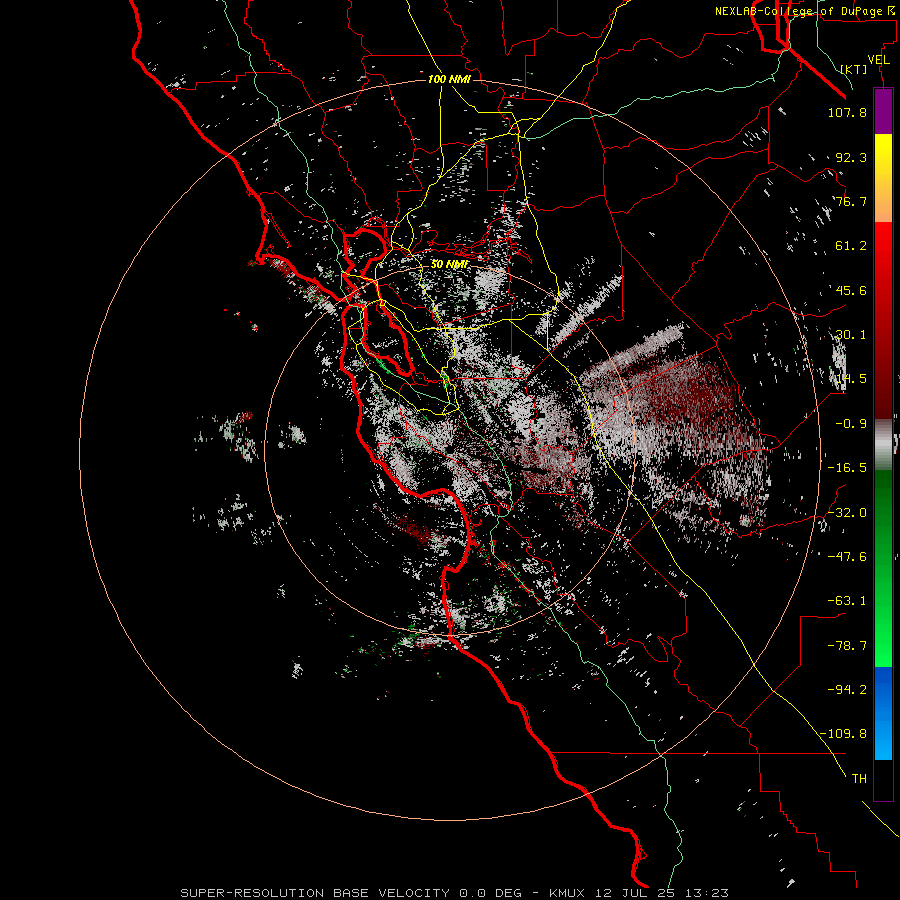Image resolution: width=900 pixels, height=900 pixels.
Task: Click the VEL legend title
Action: click(x=878, y=60)
